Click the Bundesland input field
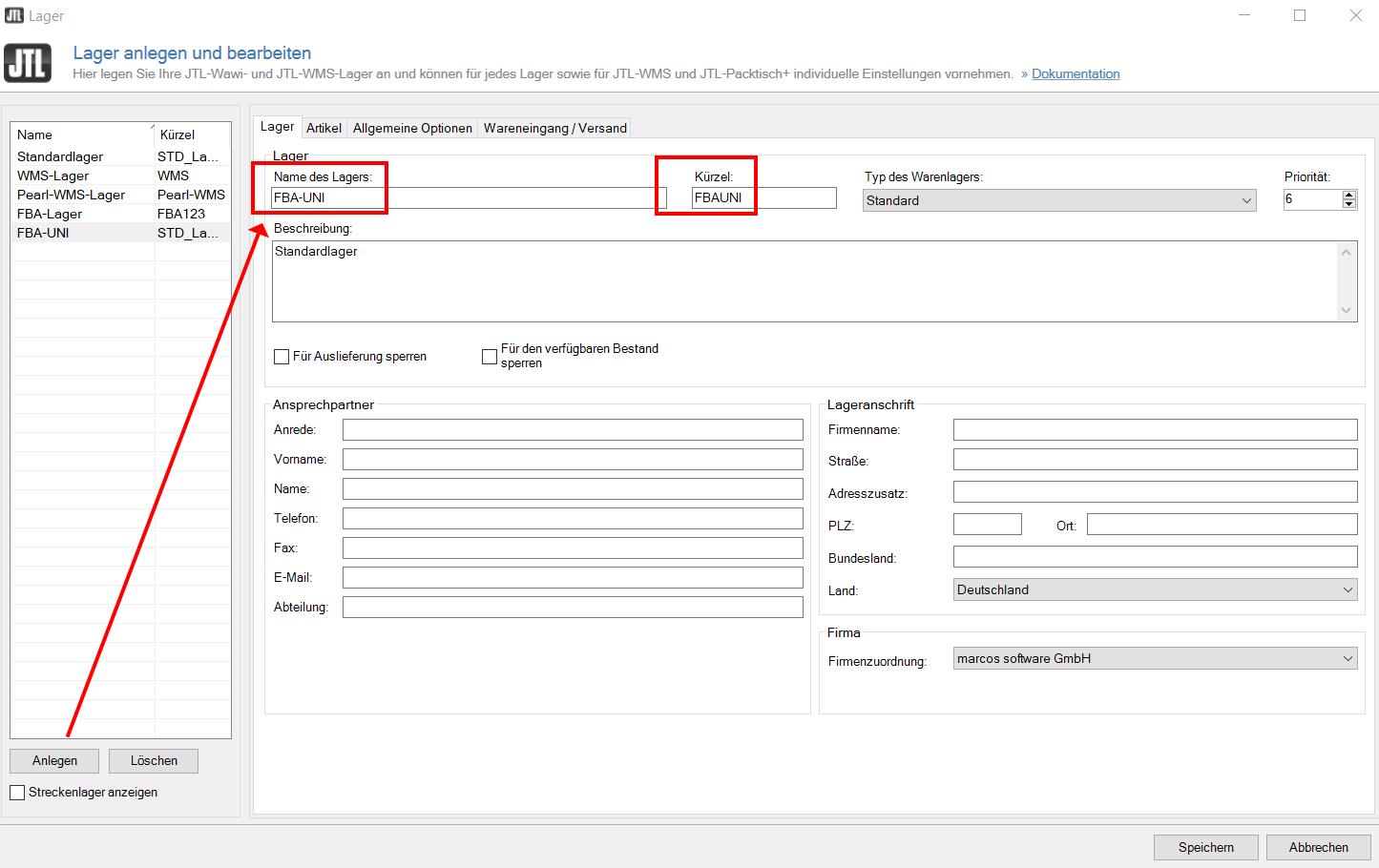The image size is (1379, 868). [x=1155, y=556]
